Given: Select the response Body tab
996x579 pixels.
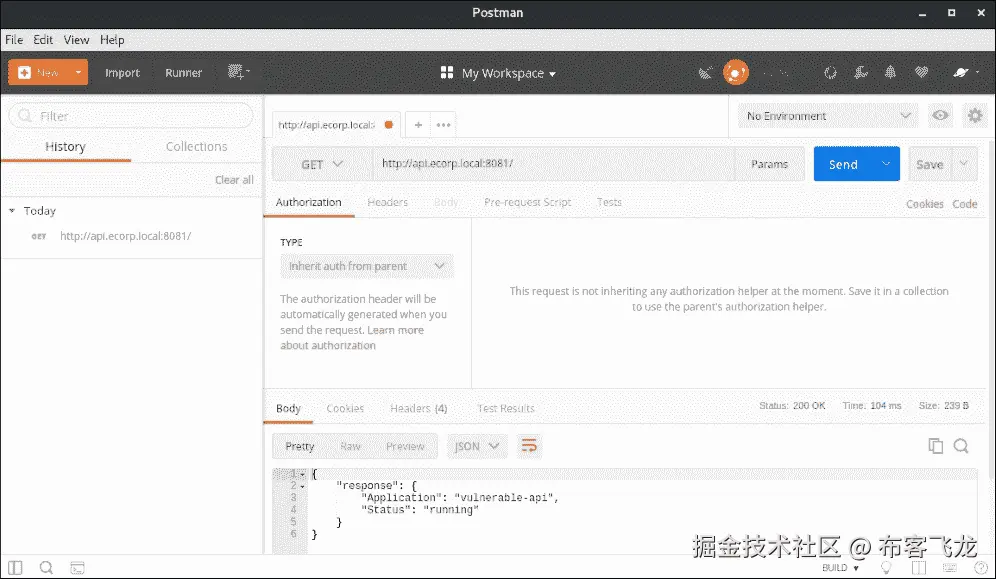Looking at the screenshot, I should click(x=288, y=409).
